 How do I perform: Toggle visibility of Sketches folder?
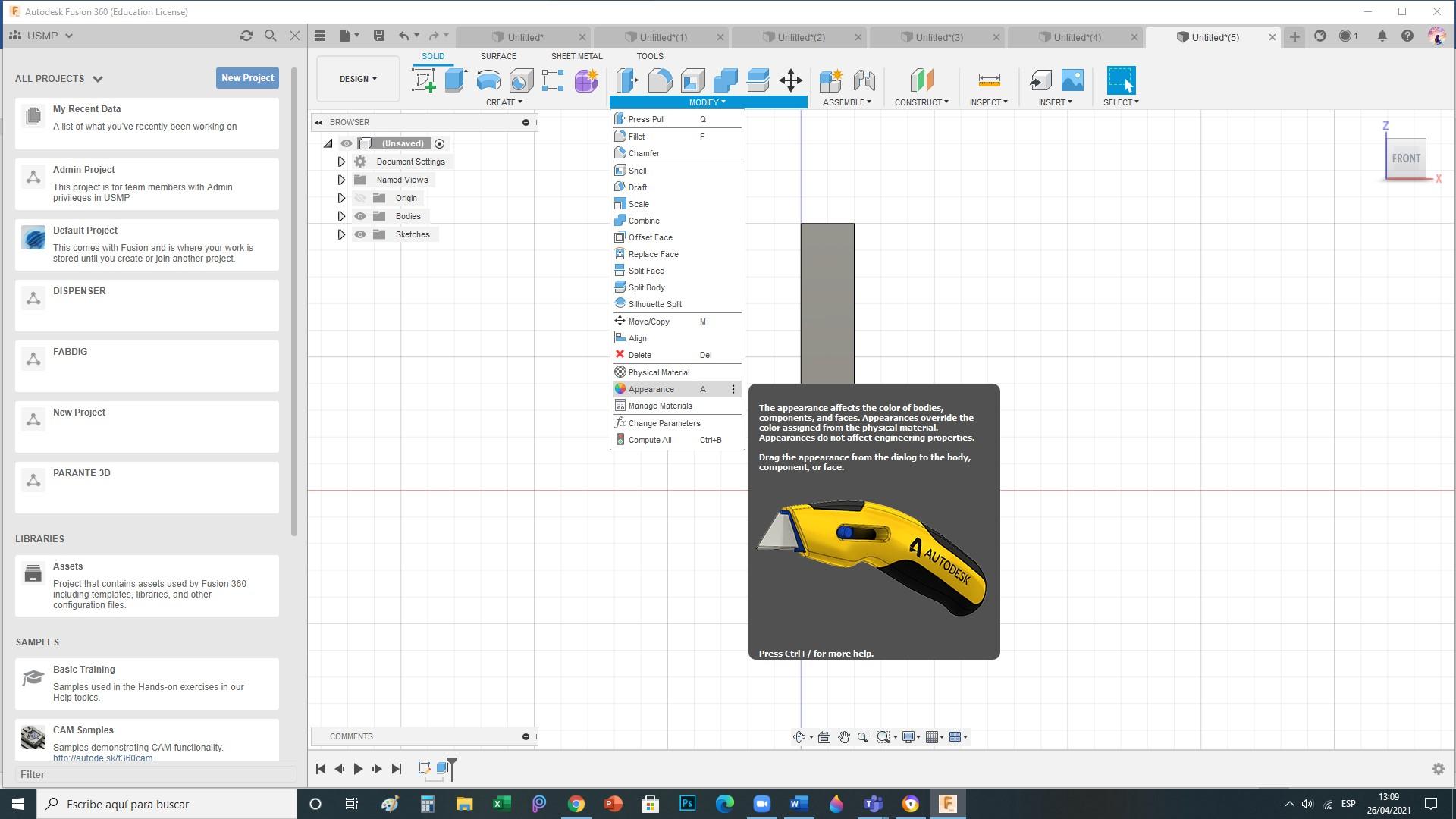click(359, 234)
